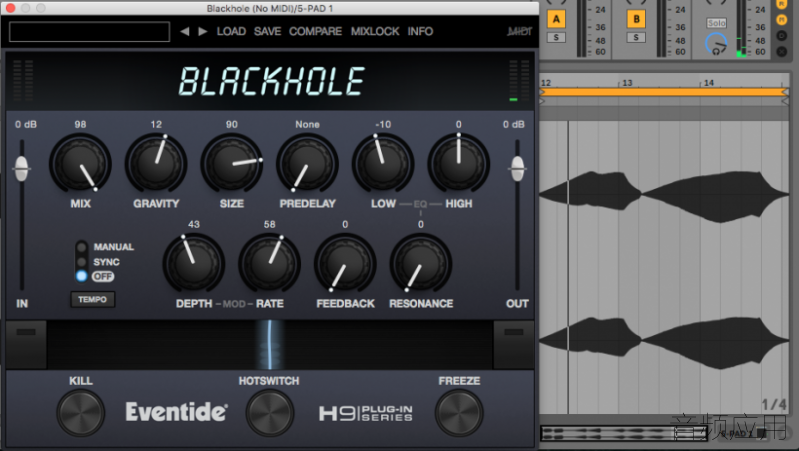
Task: Click the SIZE knob
Action: coord(232,164)
